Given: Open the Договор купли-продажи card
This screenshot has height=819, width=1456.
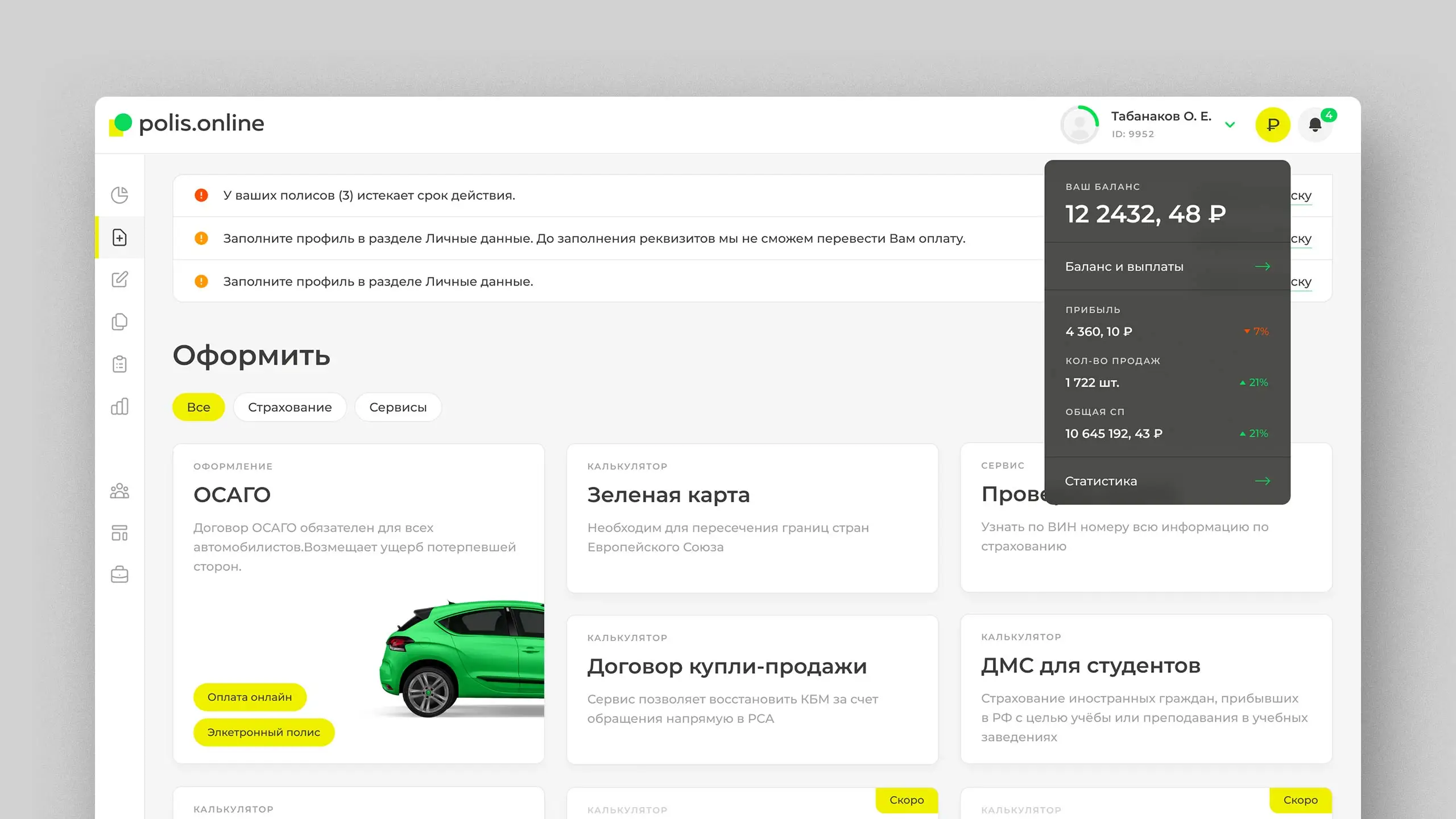Looking at the screenshot, I should pos(752,690).
